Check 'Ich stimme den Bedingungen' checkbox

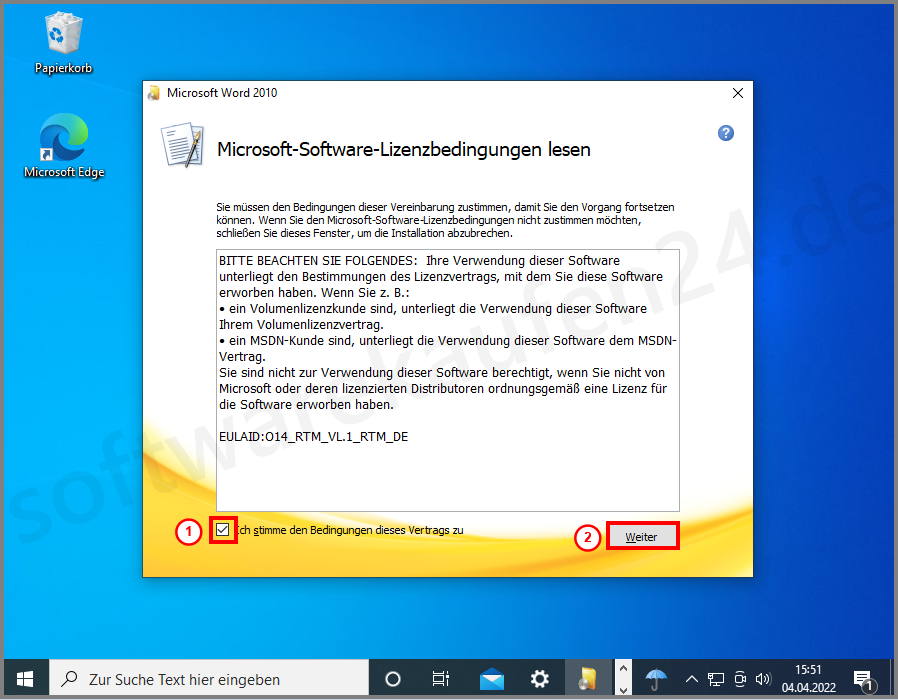coord(223,530)
